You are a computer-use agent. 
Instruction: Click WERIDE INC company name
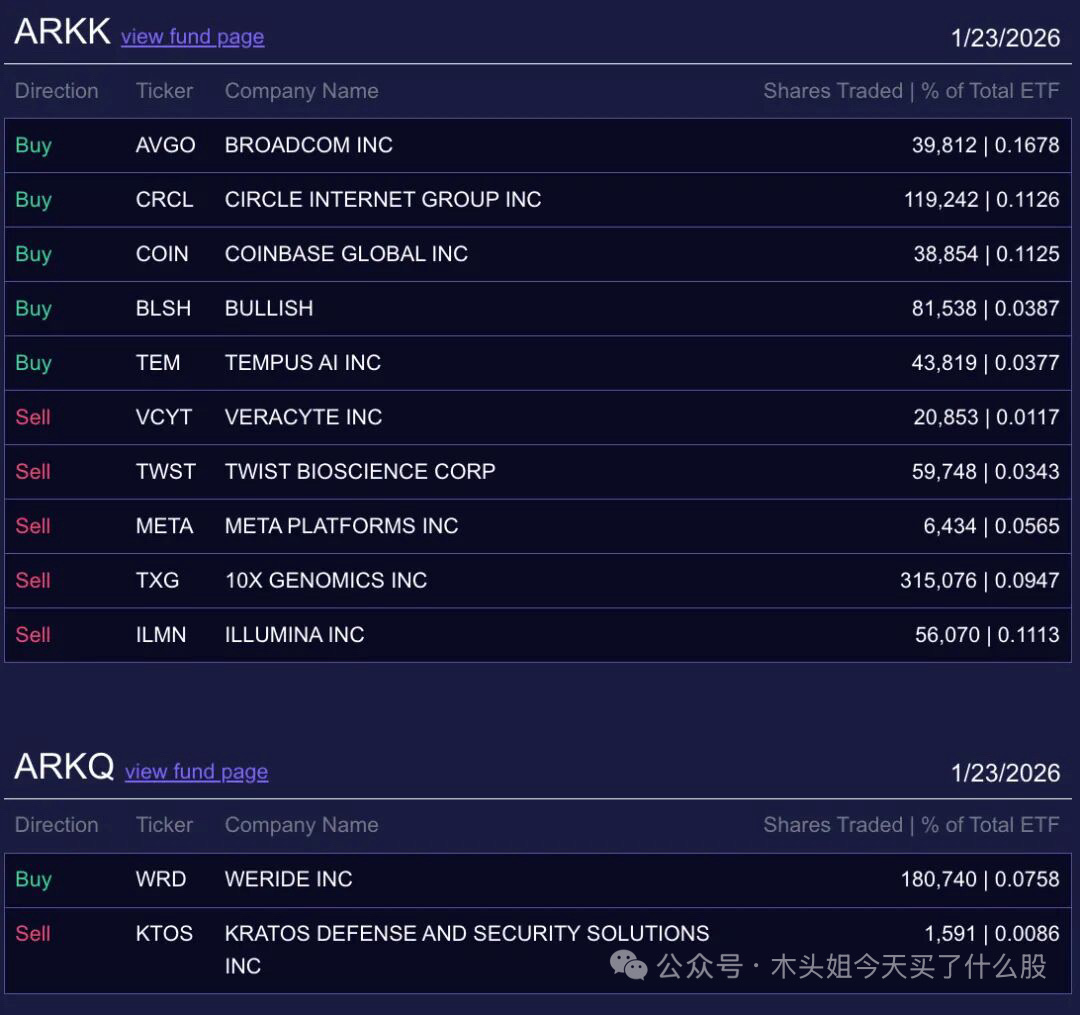pyautogui.click(x=289, y=879)
